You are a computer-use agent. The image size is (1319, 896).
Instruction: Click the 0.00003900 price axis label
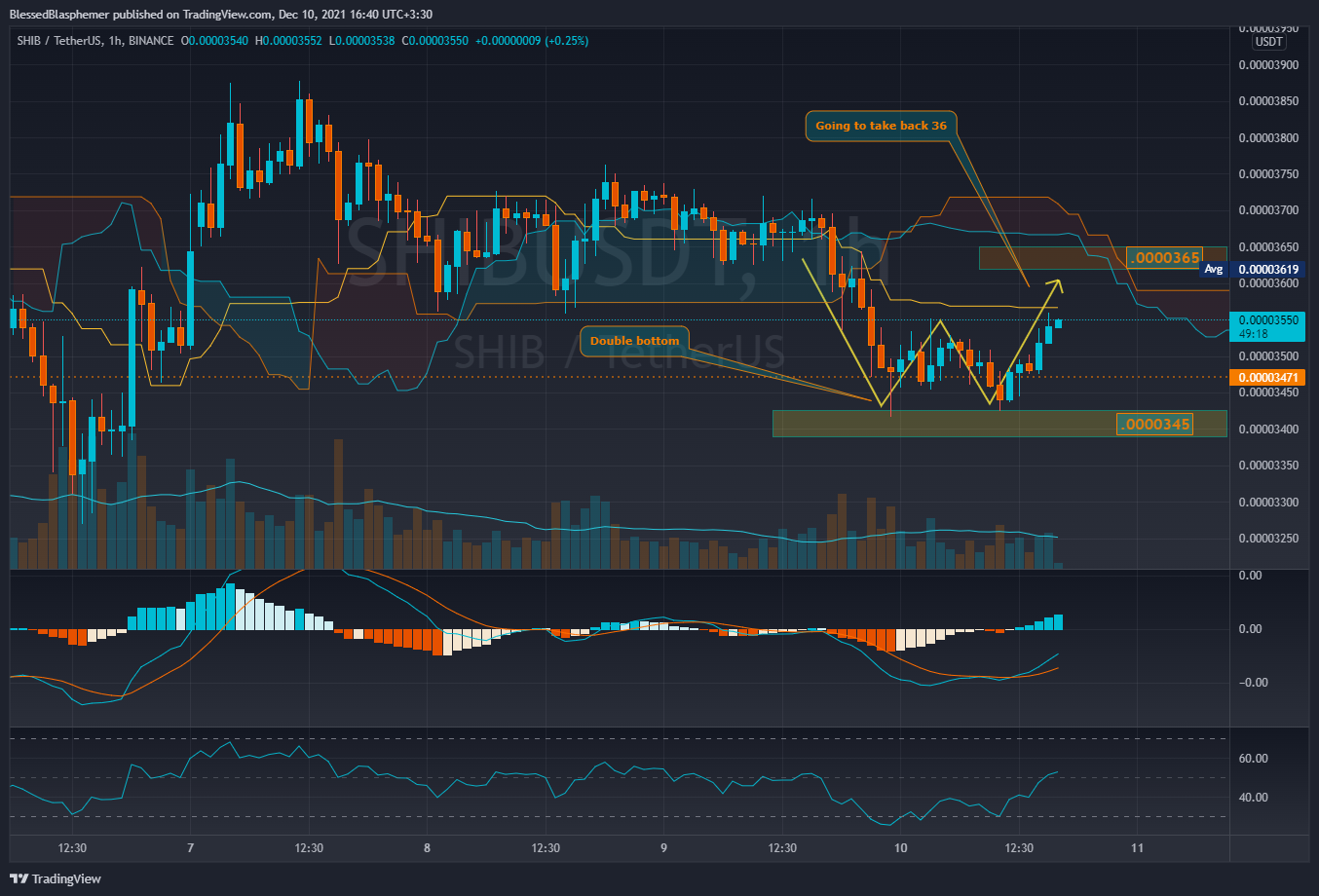[x=1267, y=65]
